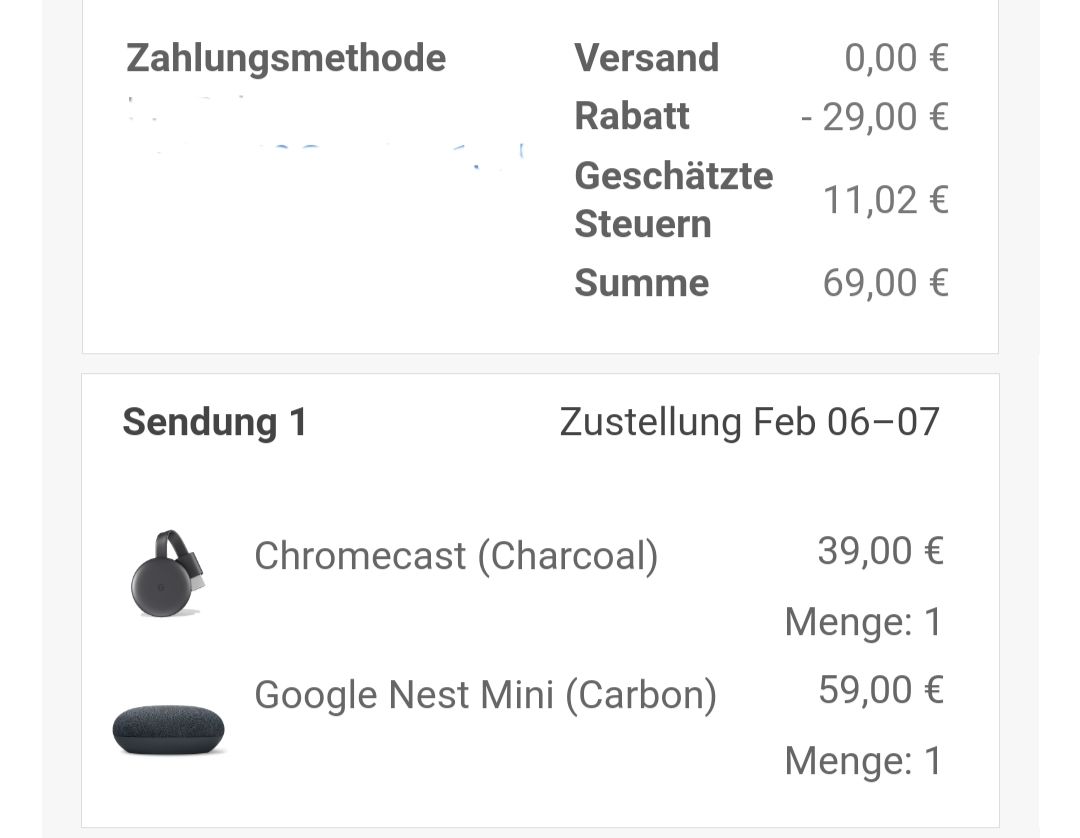
Task: Select the 69,00 € total amount
Action: coord(886,283)
